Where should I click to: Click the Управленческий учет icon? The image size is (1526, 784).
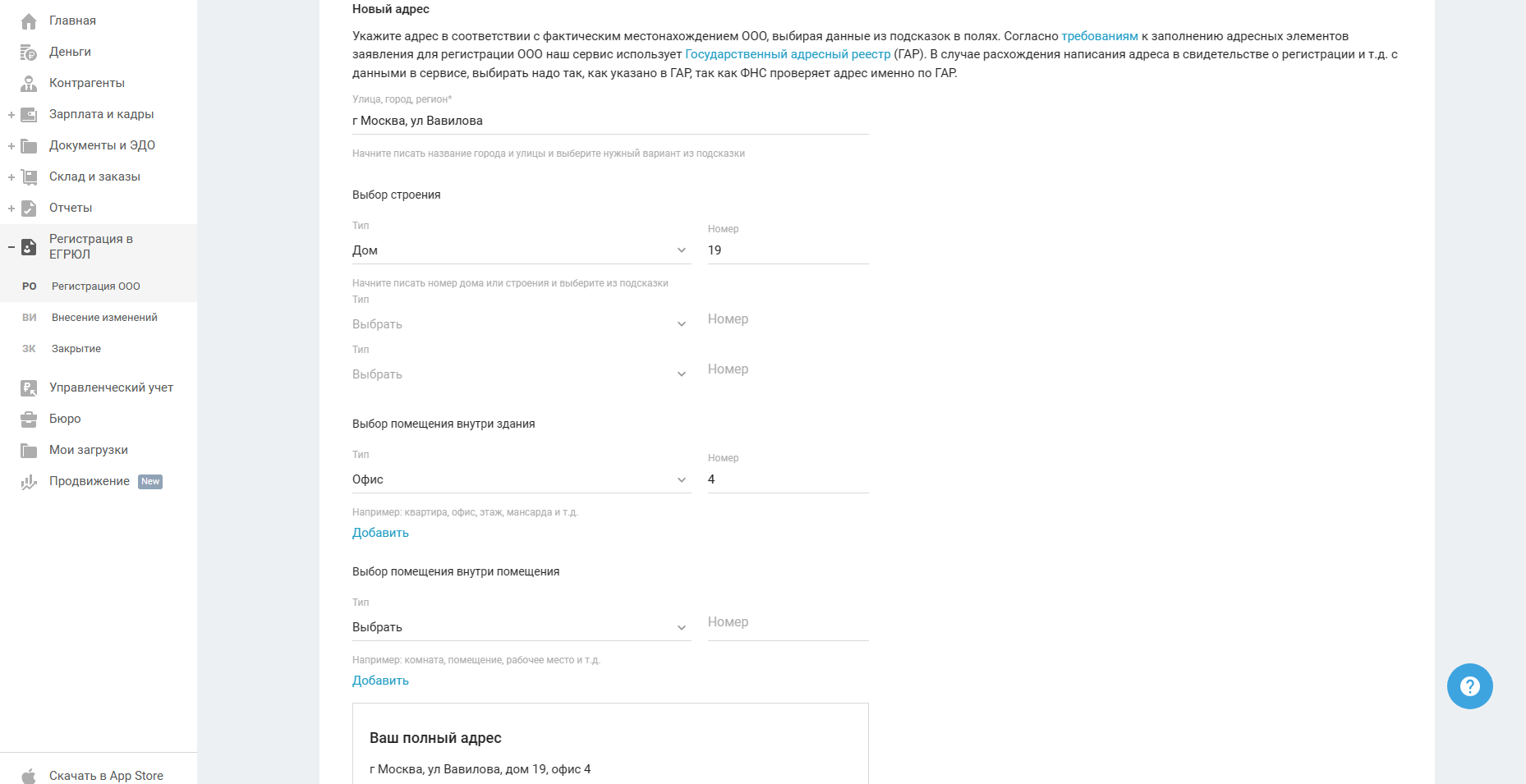(29, 388)
